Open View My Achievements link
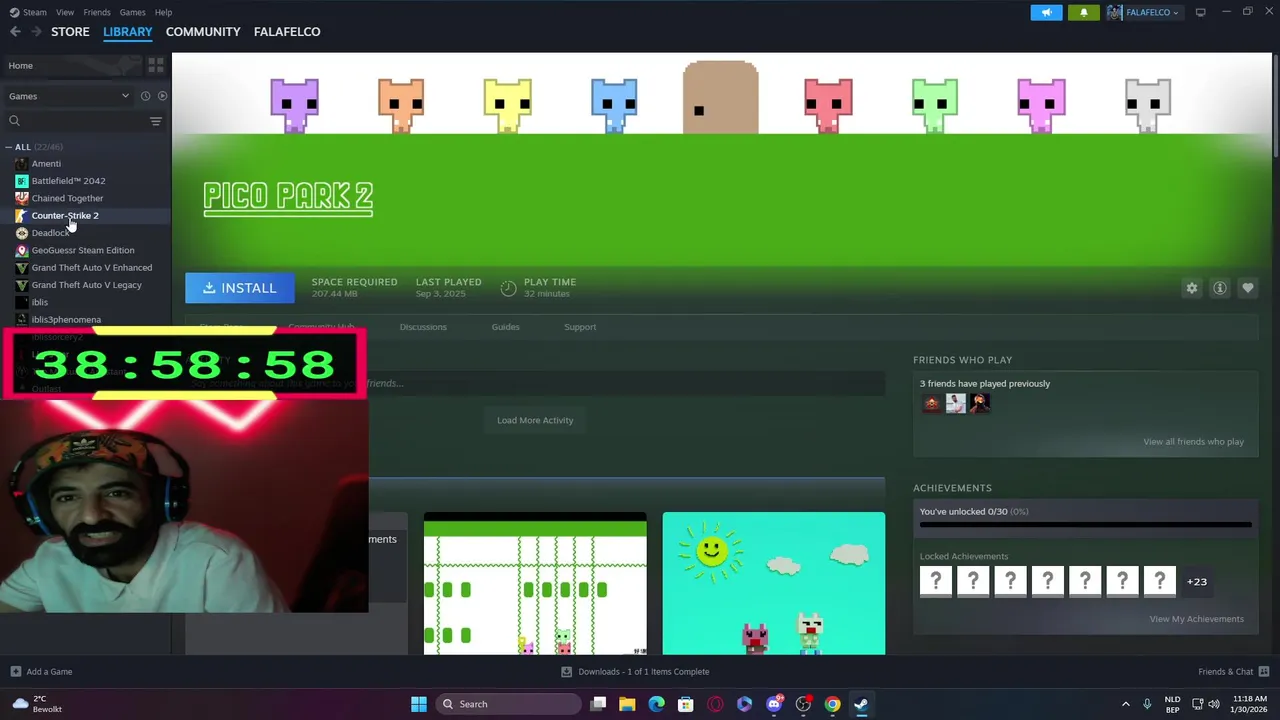The image size is (1280, 720). point(1196,619)
